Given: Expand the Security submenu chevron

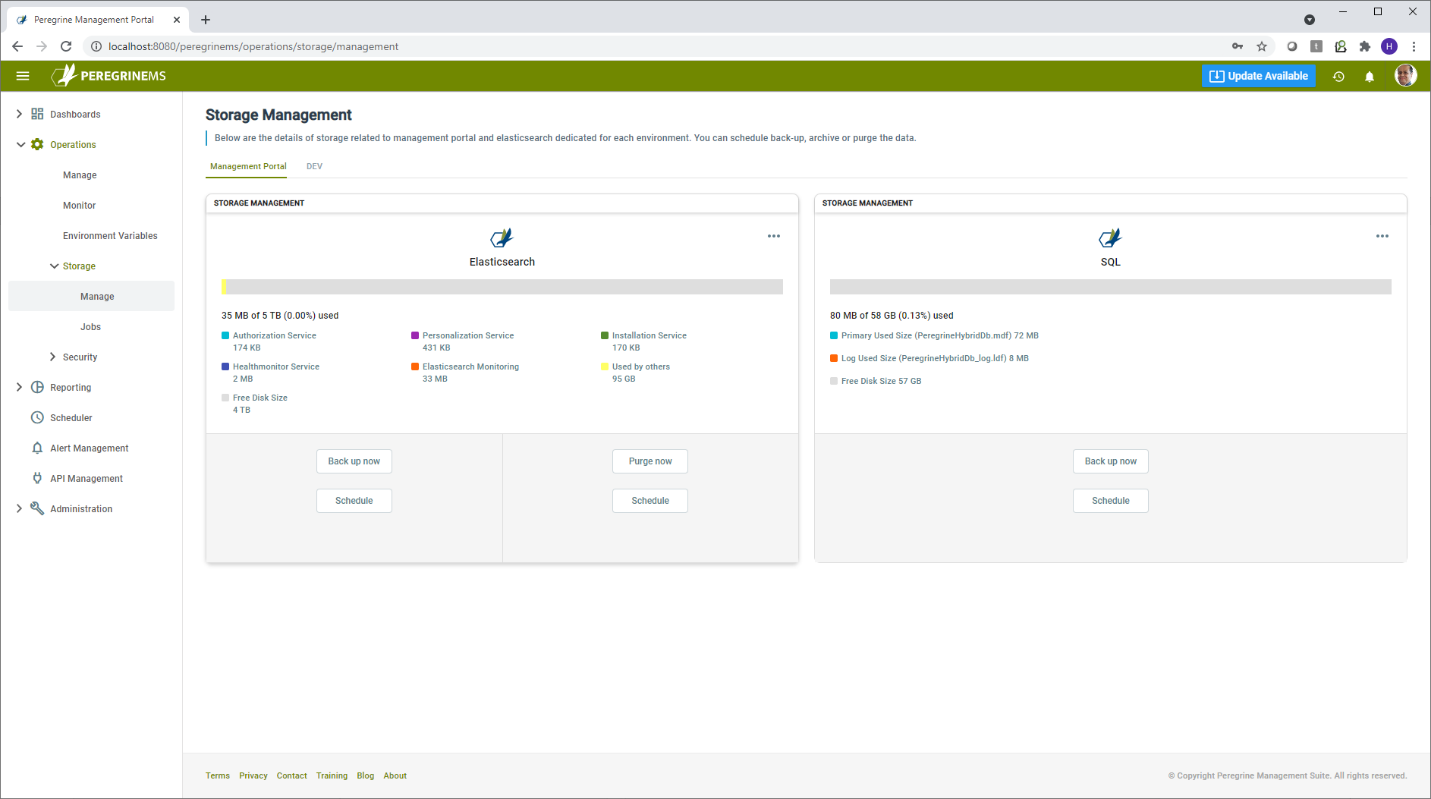Looking at the screenshot, I should (x=54, y=357).
